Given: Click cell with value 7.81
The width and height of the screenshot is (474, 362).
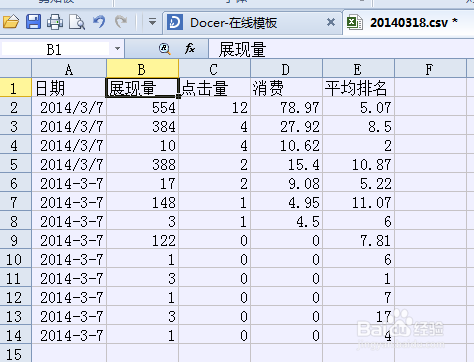Looking at the screenshot, I should point(358,240).
